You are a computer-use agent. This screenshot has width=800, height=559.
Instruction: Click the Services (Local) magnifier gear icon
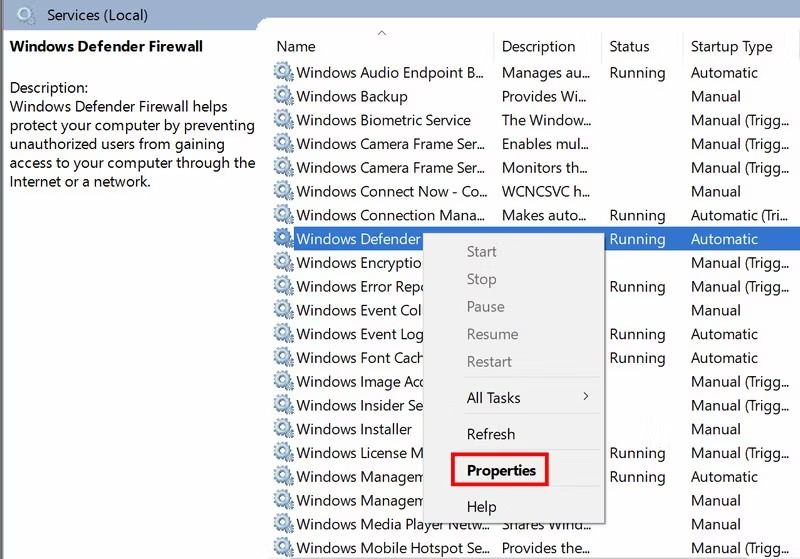[x=26, y=15]
